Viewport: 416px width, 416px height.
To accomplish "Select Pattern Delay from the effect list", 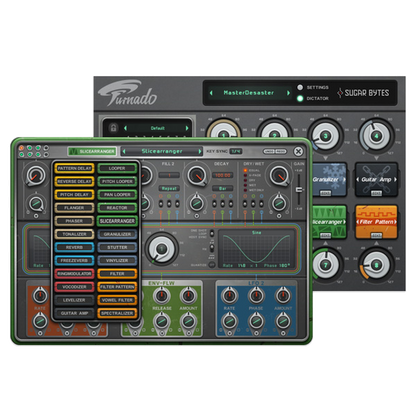I will [74, 168].
